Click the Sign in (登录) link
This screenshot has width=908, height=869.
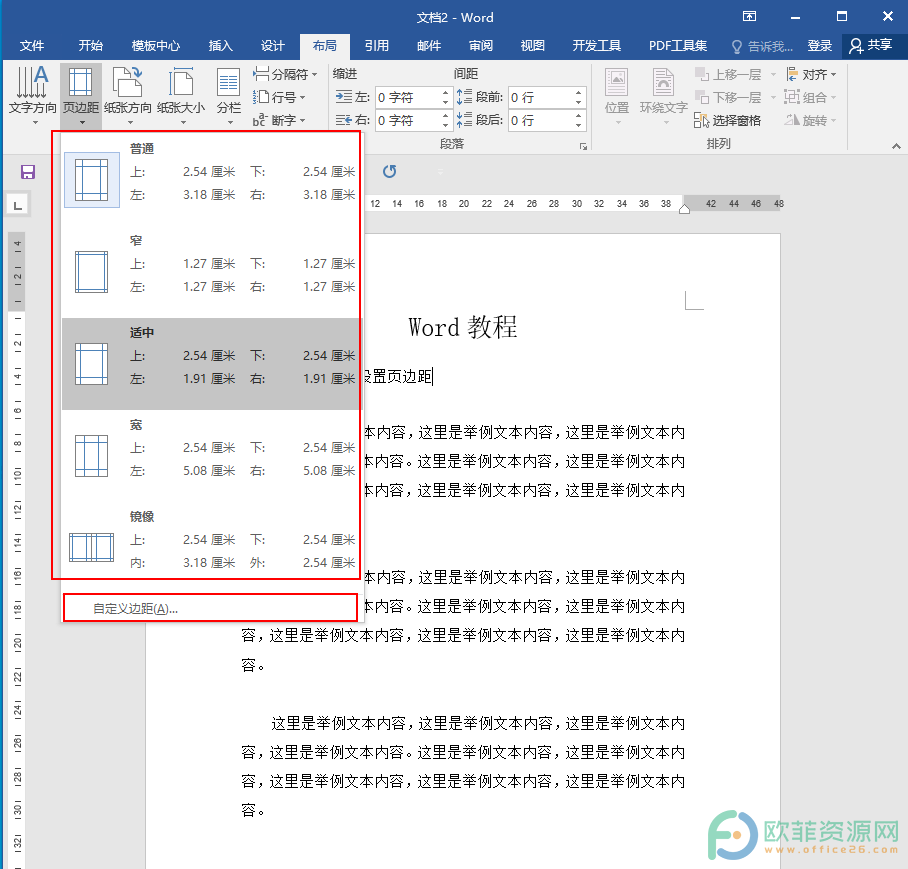819,46
